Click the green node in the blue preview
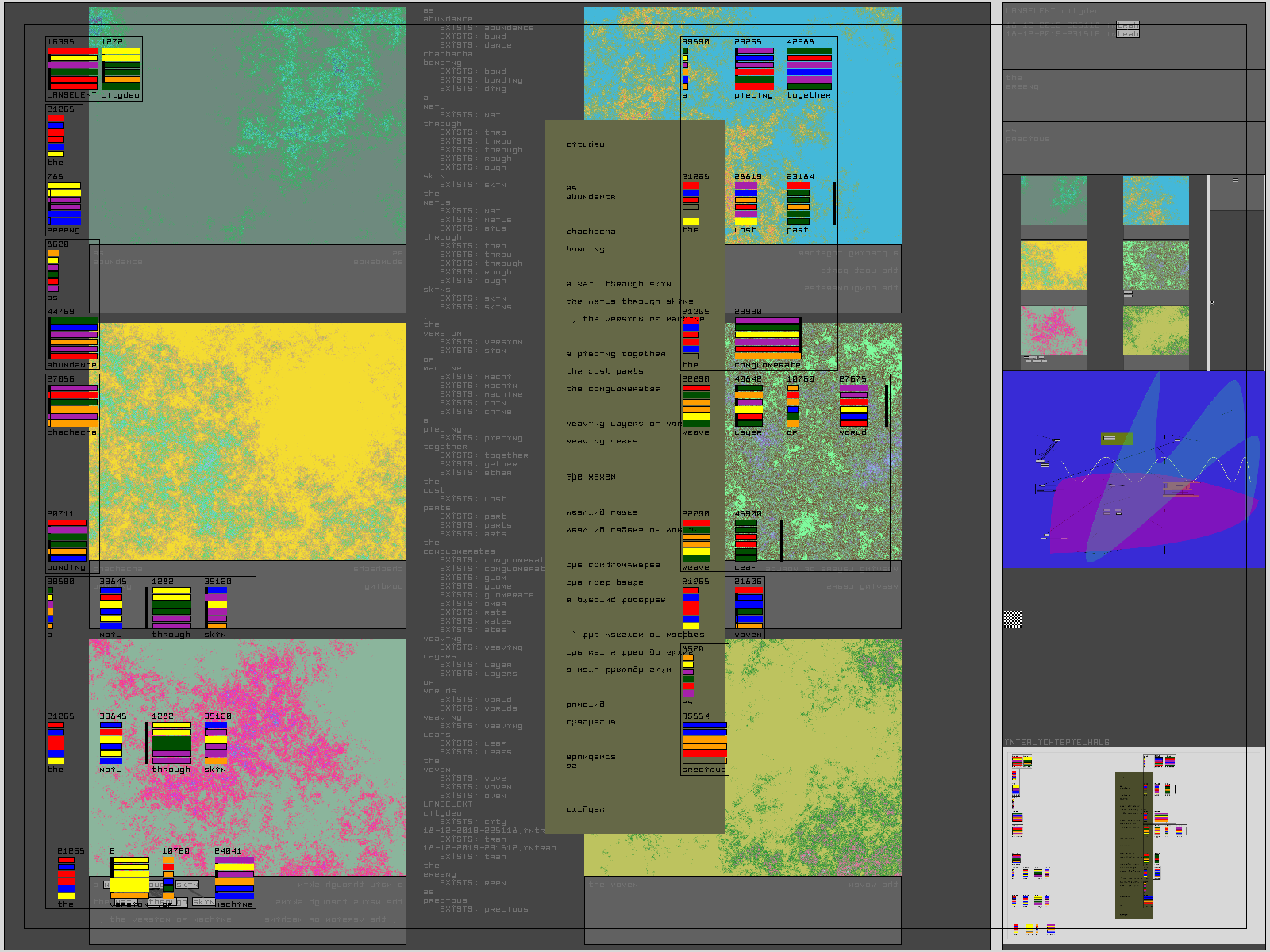Image resolution: width=1270 pixels, height=952 pixels. [x=1117, y=439]
